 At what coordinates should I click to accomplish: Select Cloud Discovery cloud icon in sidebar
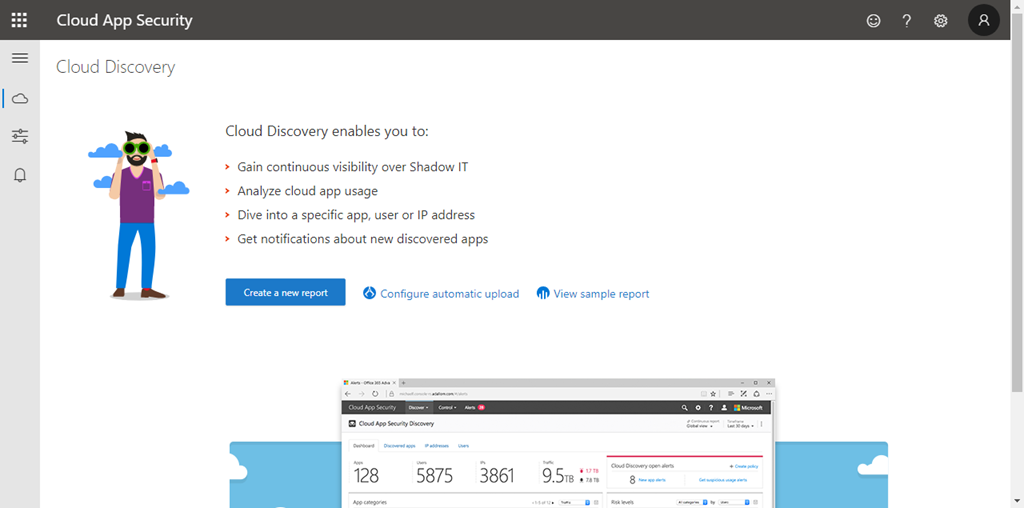click(20, 98)
